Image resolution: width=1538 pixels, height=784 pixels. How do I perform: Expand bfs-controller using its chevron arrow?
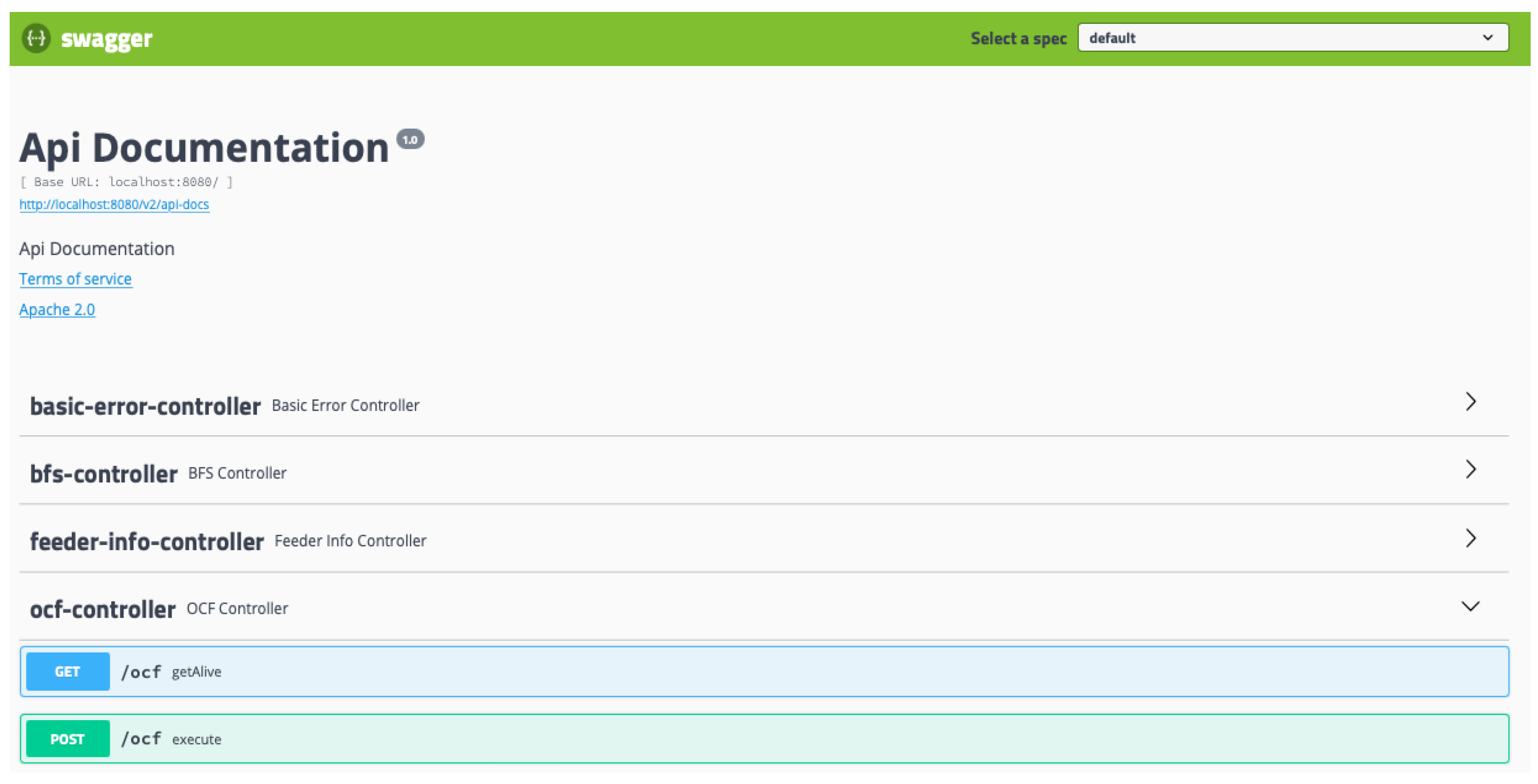pyautogui.click(x=1470, y=470)
